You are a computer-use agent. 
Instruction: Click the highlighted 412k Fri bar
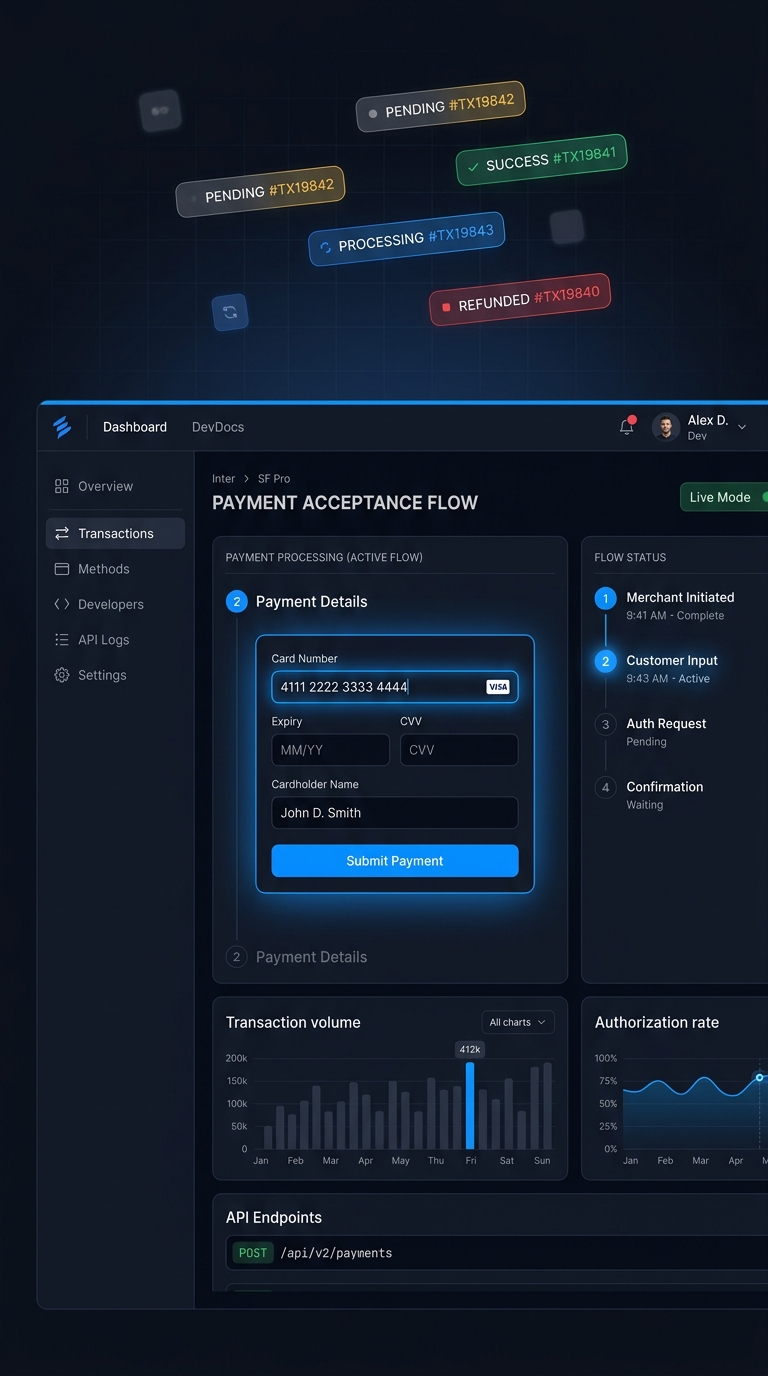tap(470, 1105)
